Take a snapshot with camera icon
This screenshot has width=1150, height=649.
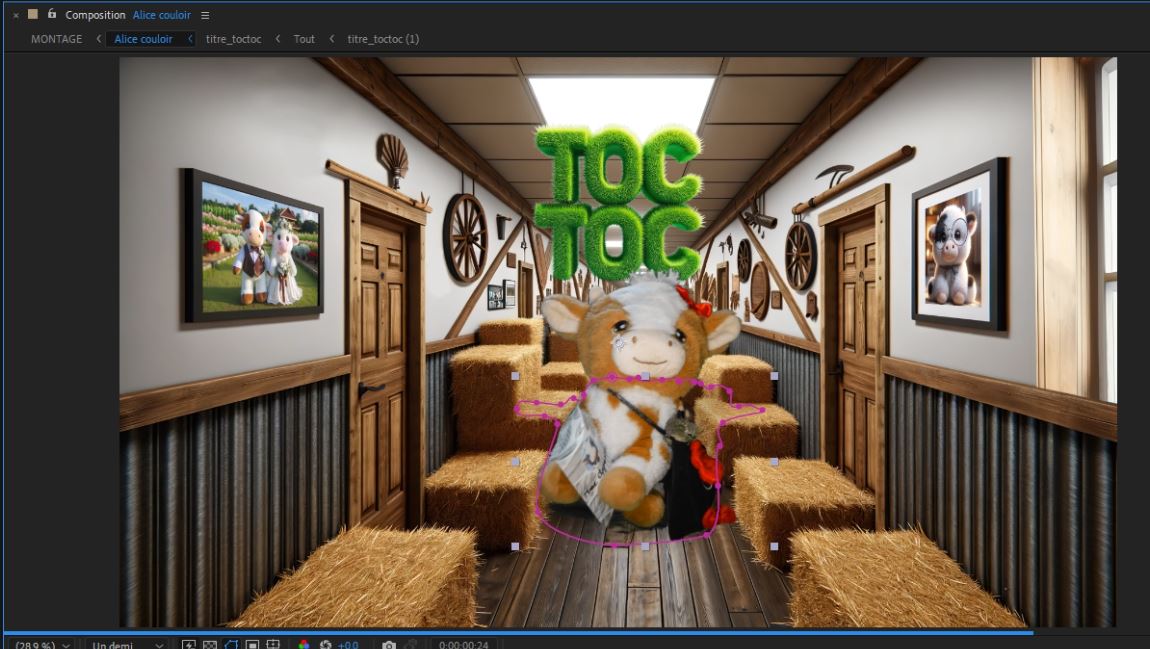(x=389, y=644)
